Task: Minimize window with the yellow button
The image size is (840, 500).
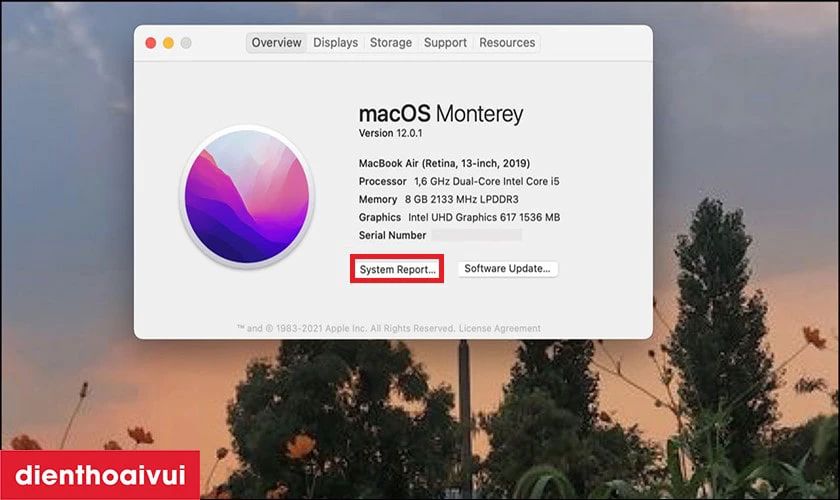Action: click(x=168, y=43)
